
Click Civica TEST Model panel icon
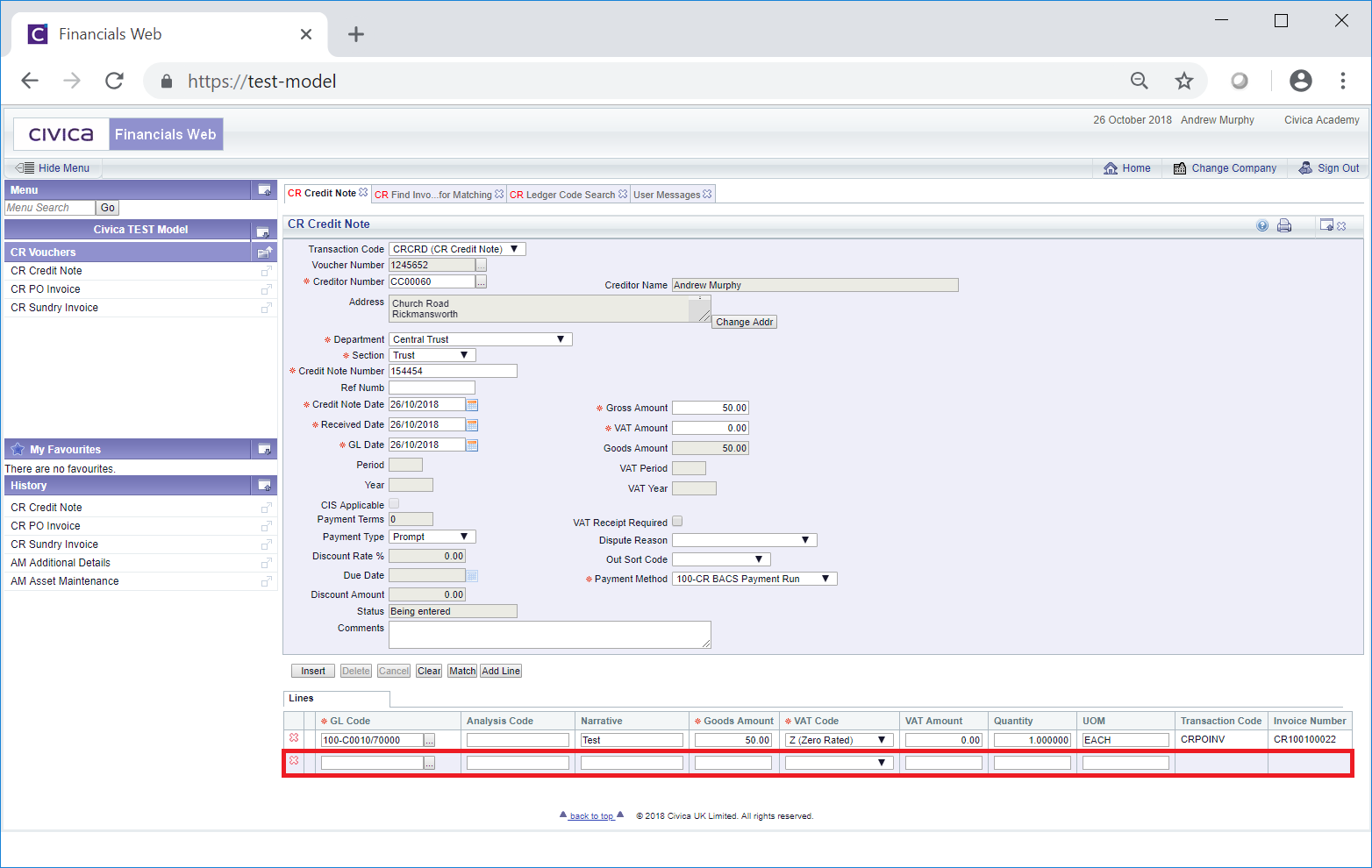tap(262, 231)
